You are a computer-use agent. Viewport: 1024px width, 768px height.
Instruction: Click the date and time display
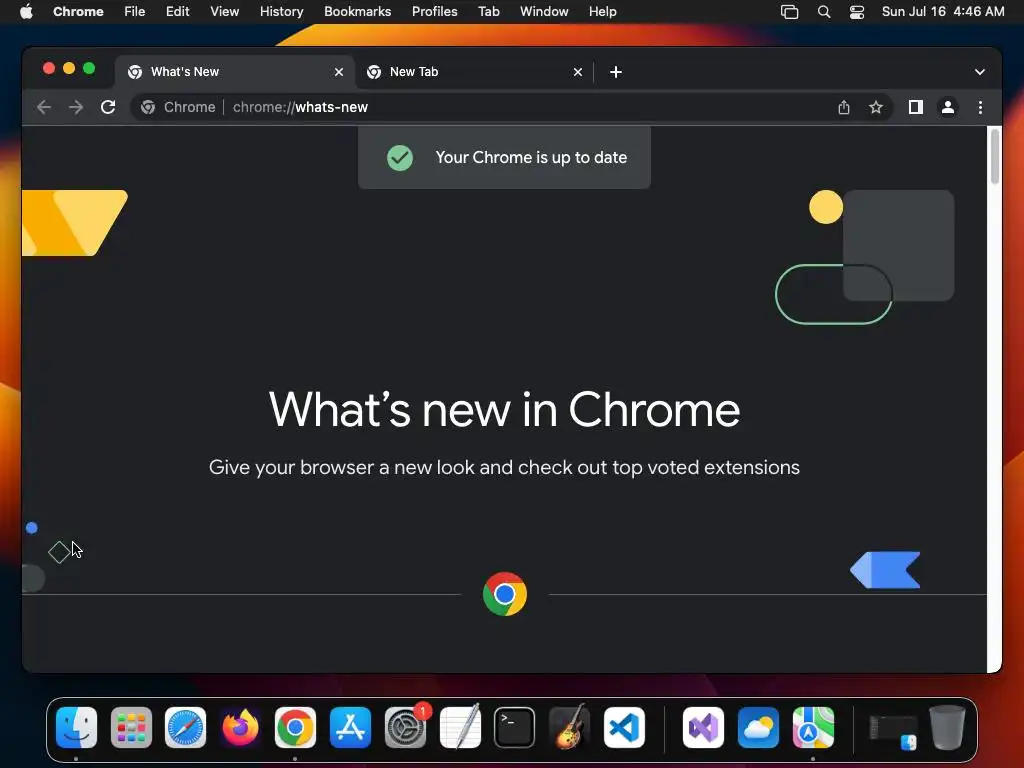click(943, 12)
